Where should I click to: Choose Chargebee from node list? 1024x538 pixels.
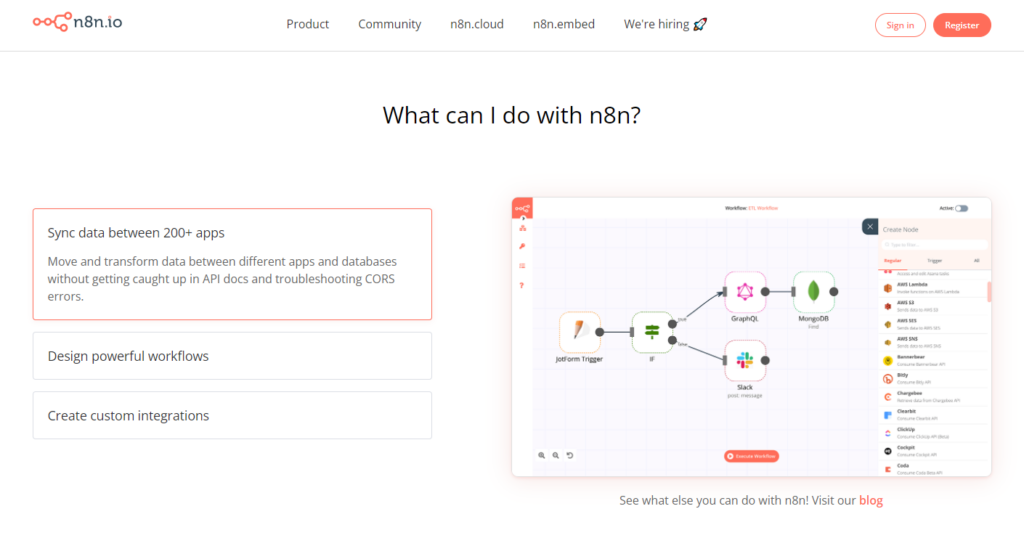[934, 397]
